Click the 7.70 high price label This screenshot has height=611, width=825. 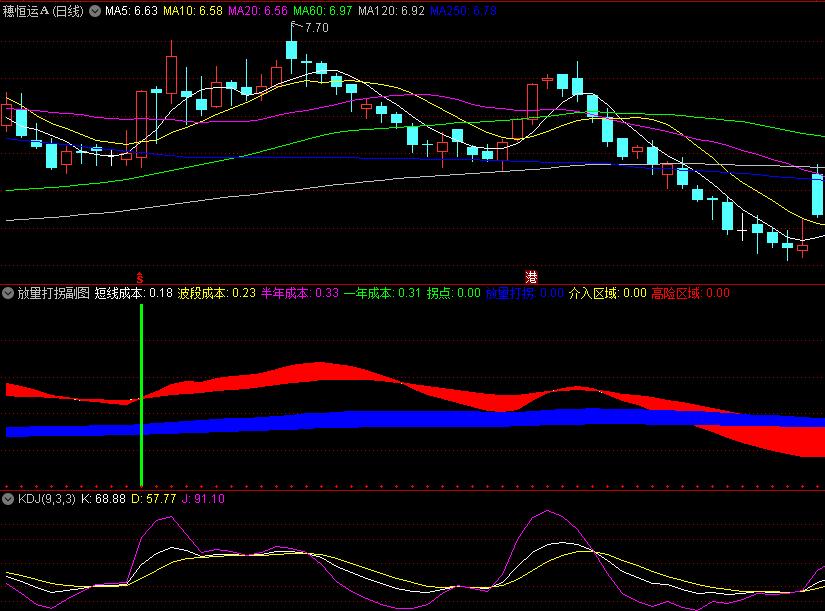point(317,28)
